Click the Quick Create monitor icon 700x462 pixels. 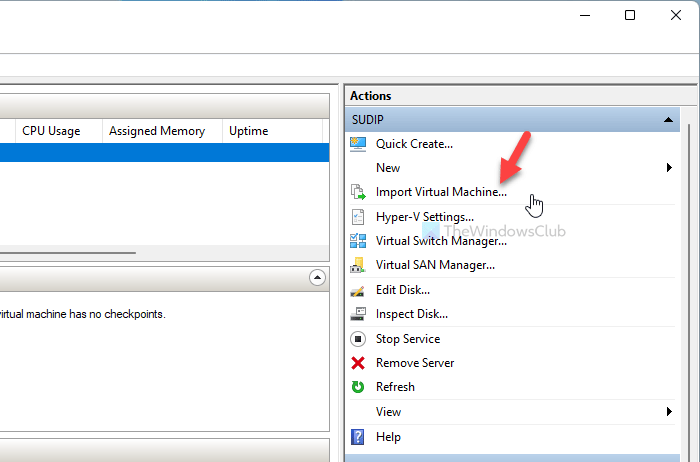(x=359, y=144)
